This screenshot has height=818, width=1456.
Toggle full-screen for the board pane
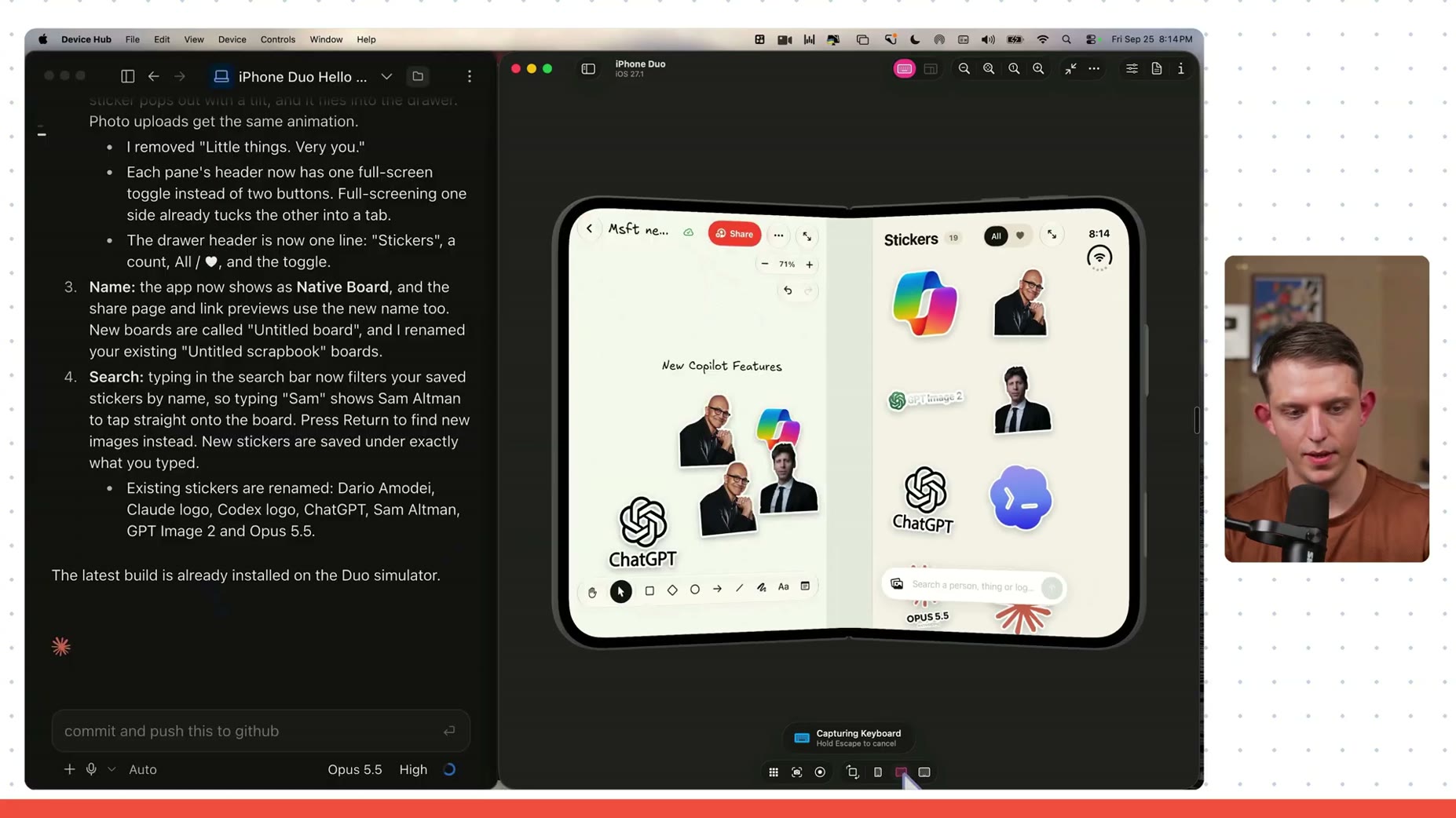pyautogui.click(x=807, y=236)
